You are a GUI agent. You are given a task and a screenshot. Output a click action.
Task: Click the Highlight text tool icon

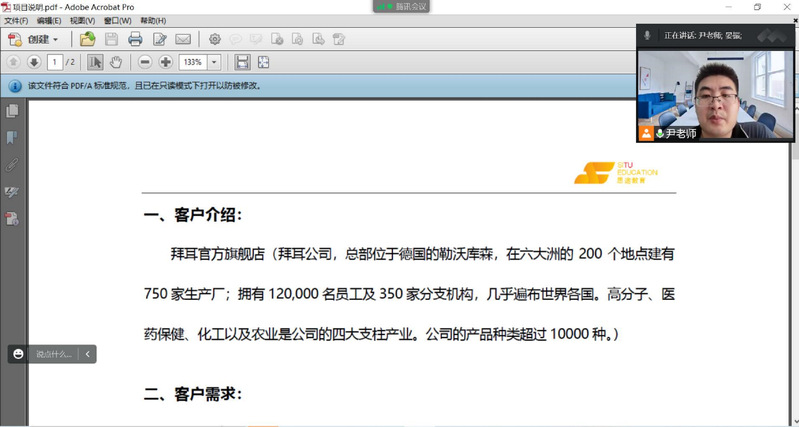tap(255, 39)
